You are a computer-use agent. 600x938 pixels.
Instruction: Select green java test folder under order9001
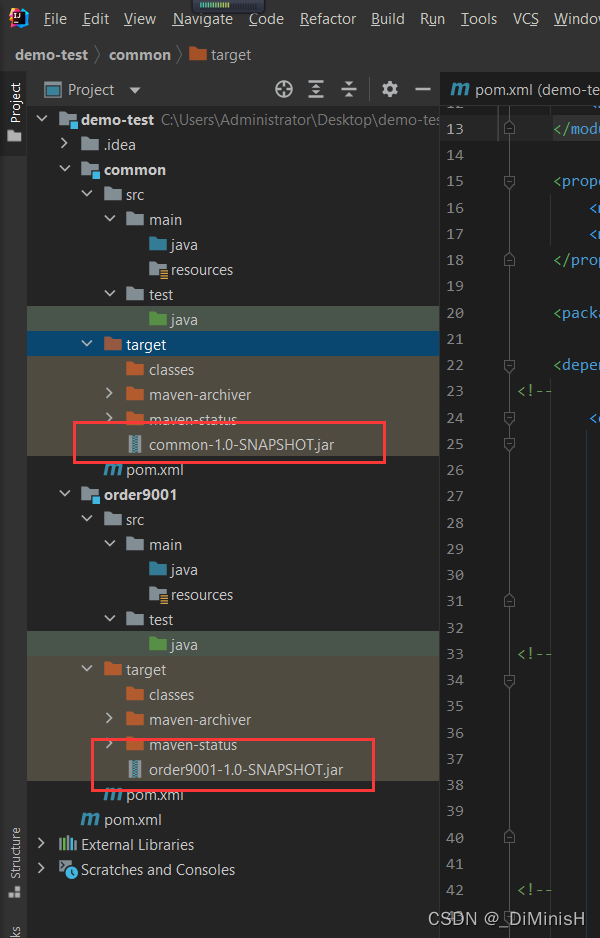pos(233,644)
